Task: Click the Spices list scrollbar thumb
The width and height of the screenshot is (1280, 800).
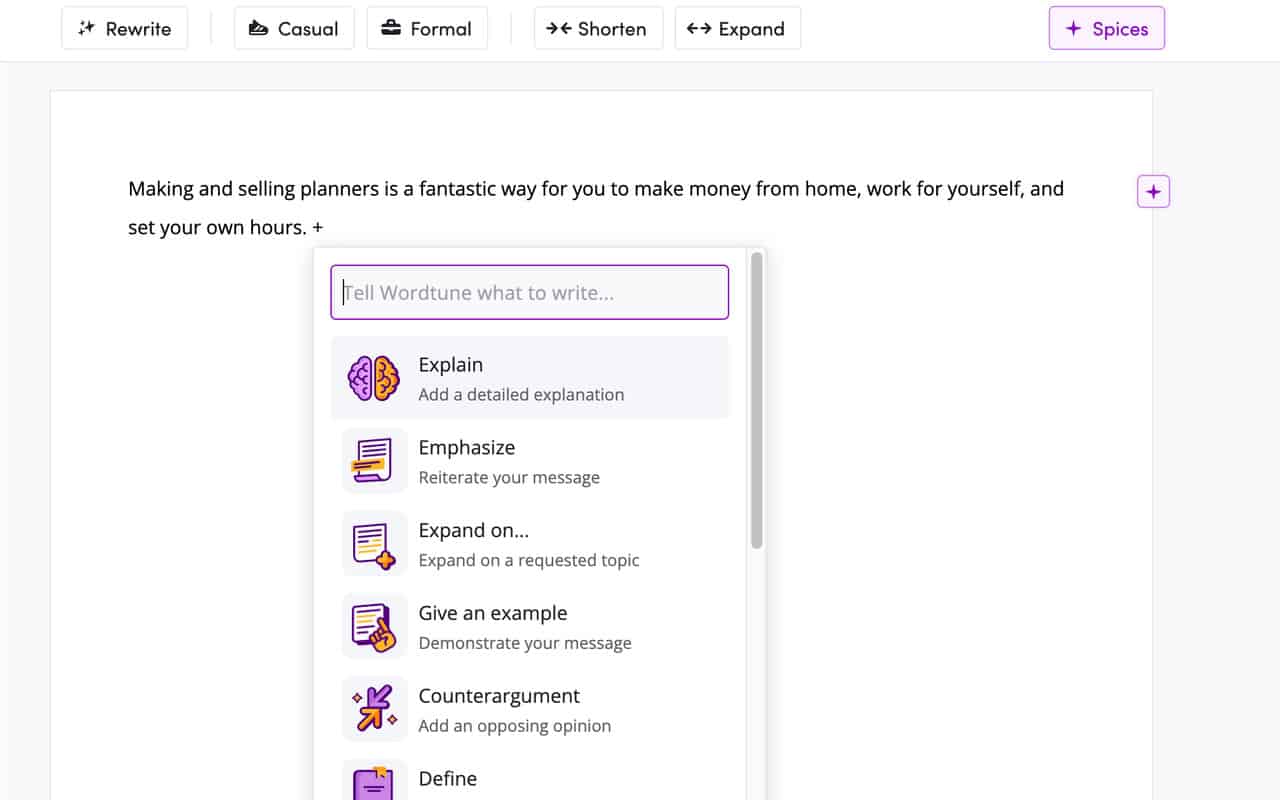Action: coord(756,400)
